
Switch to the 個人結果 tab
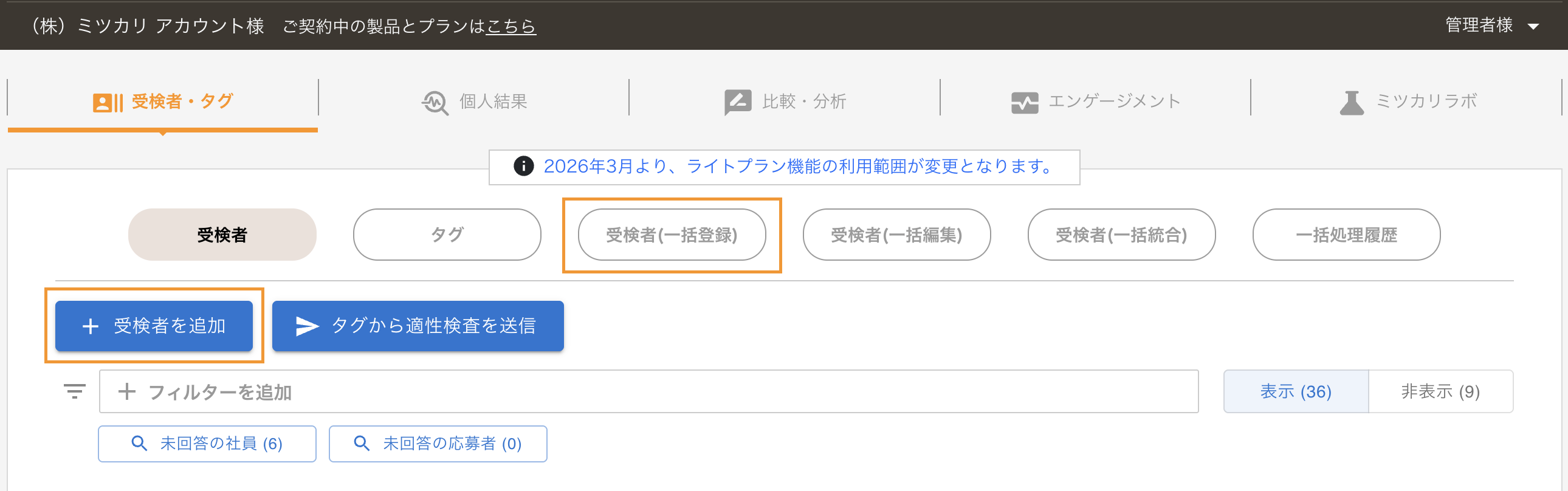473,101
